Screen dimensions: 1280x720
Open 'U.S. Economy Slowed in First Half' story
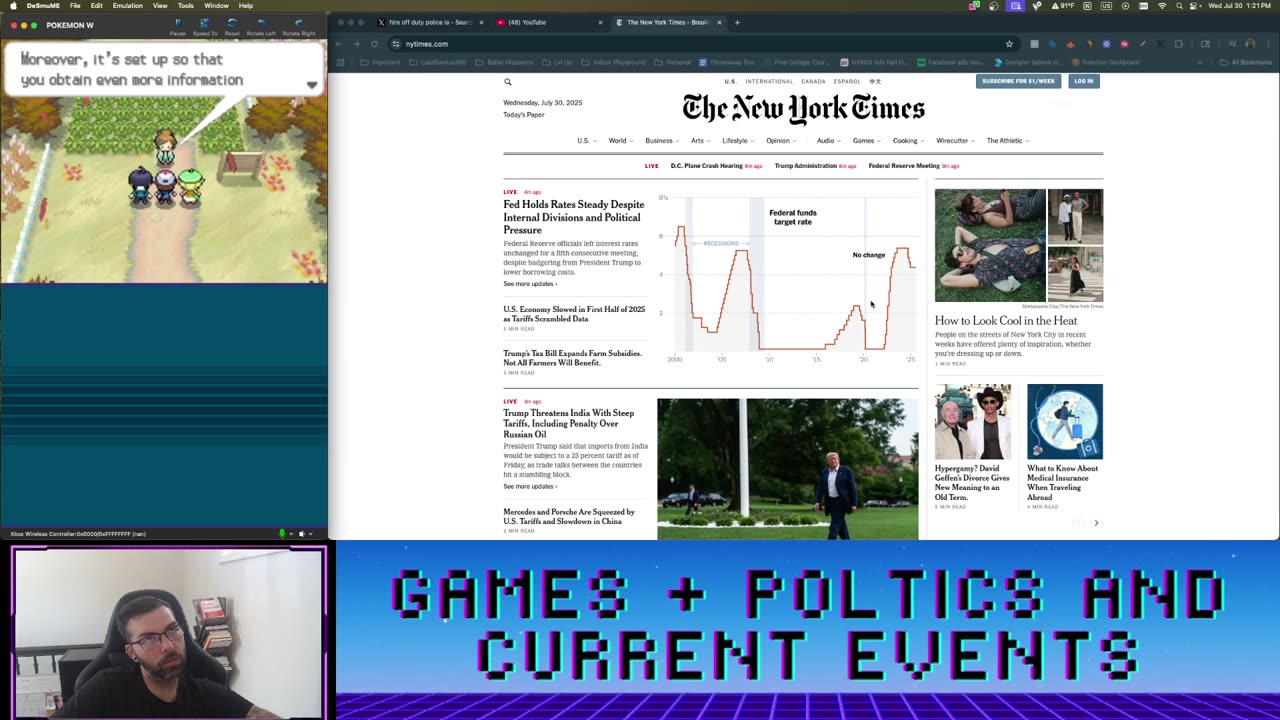point(574,314)
